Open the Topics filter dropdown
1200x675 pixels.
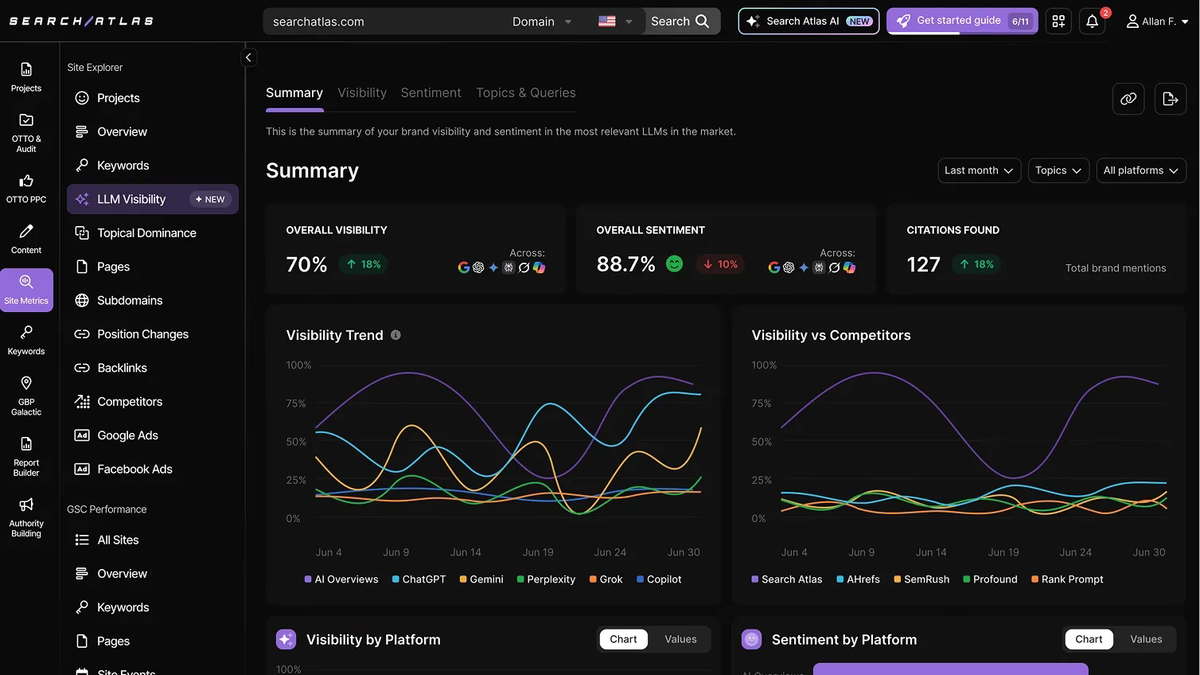tap(1058, 170)
